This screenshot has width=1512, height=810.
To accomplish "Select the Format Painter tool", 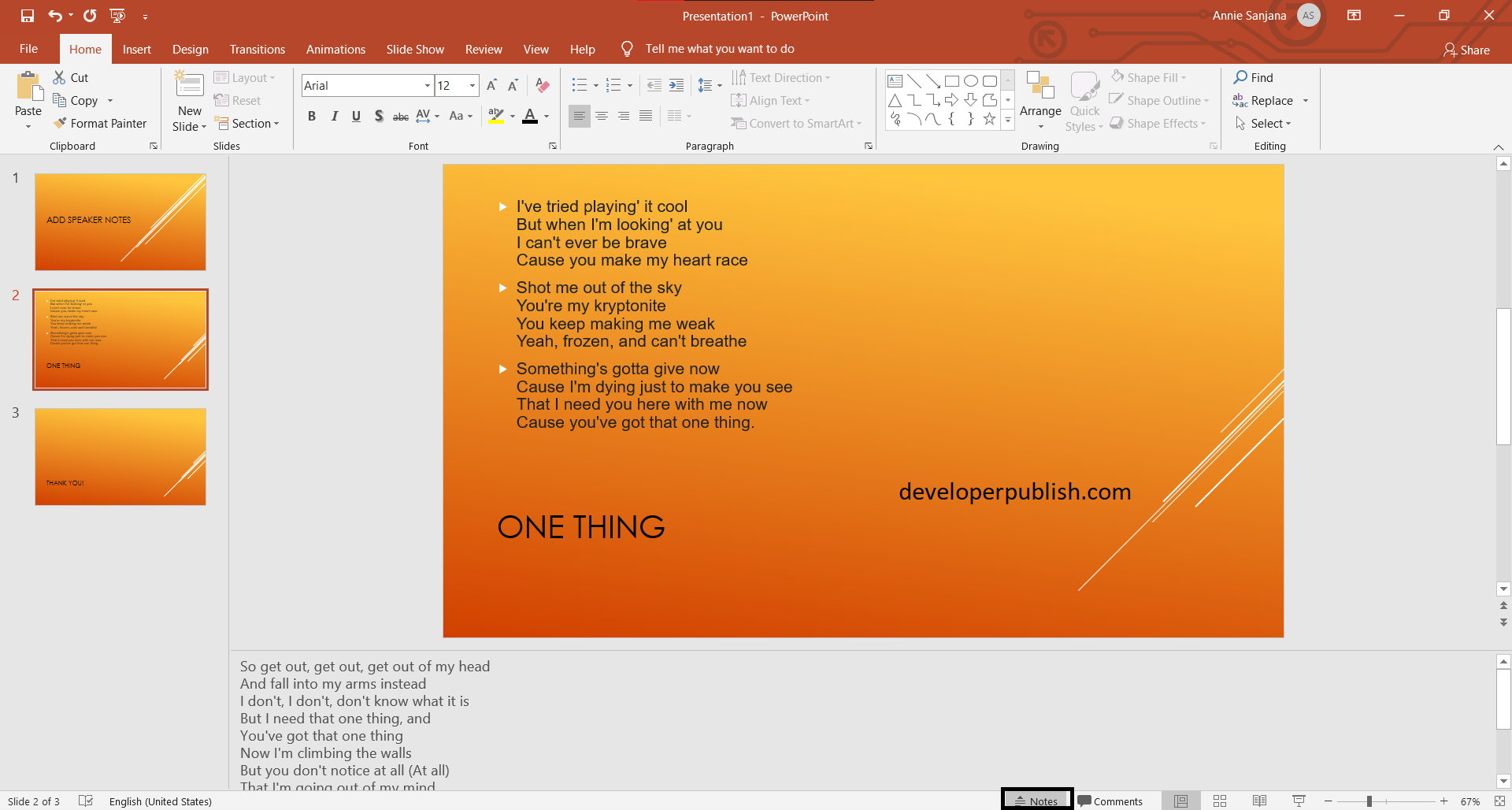I will [x=101, y=123].
